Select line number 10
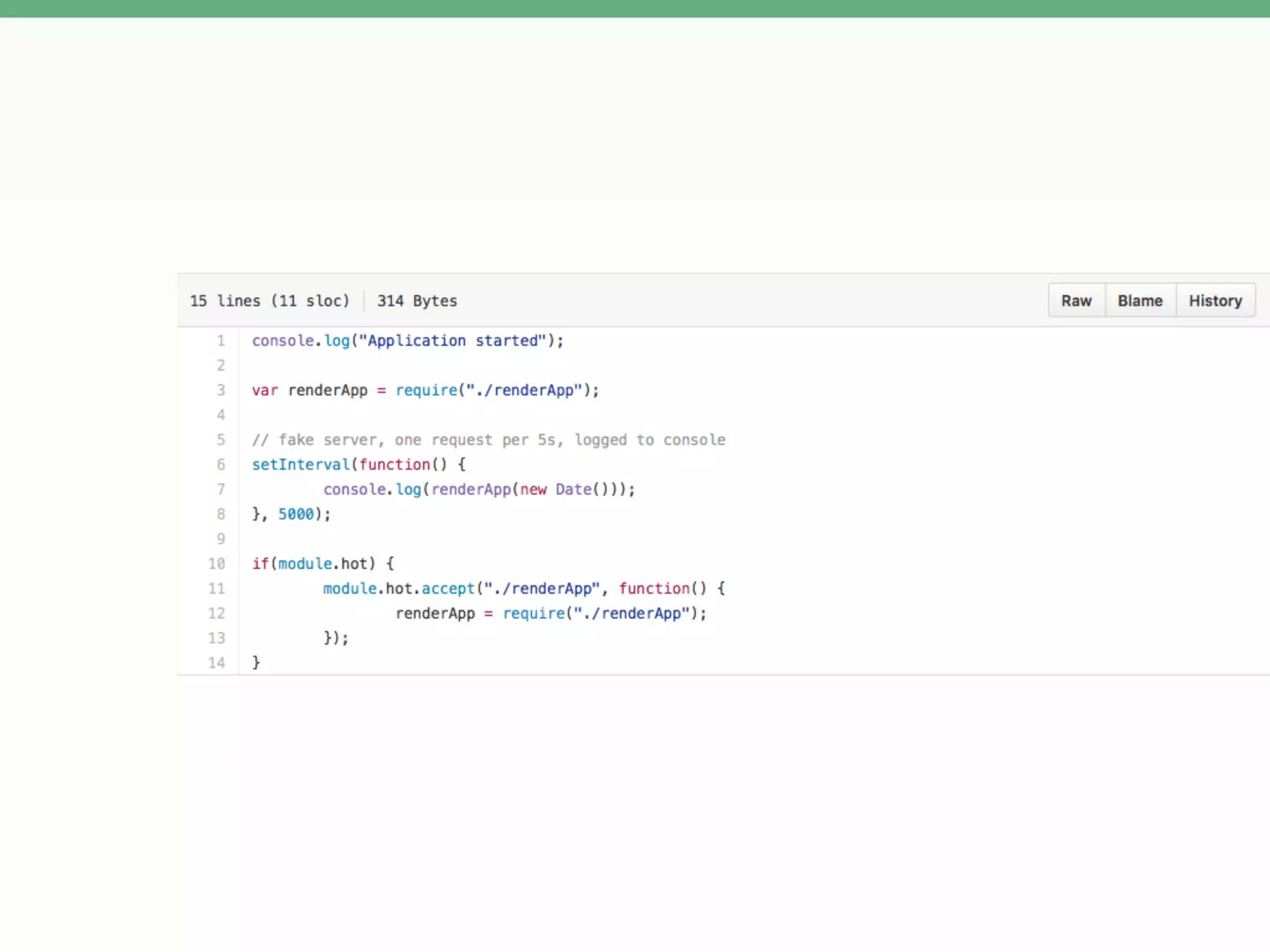 [216, 564]
